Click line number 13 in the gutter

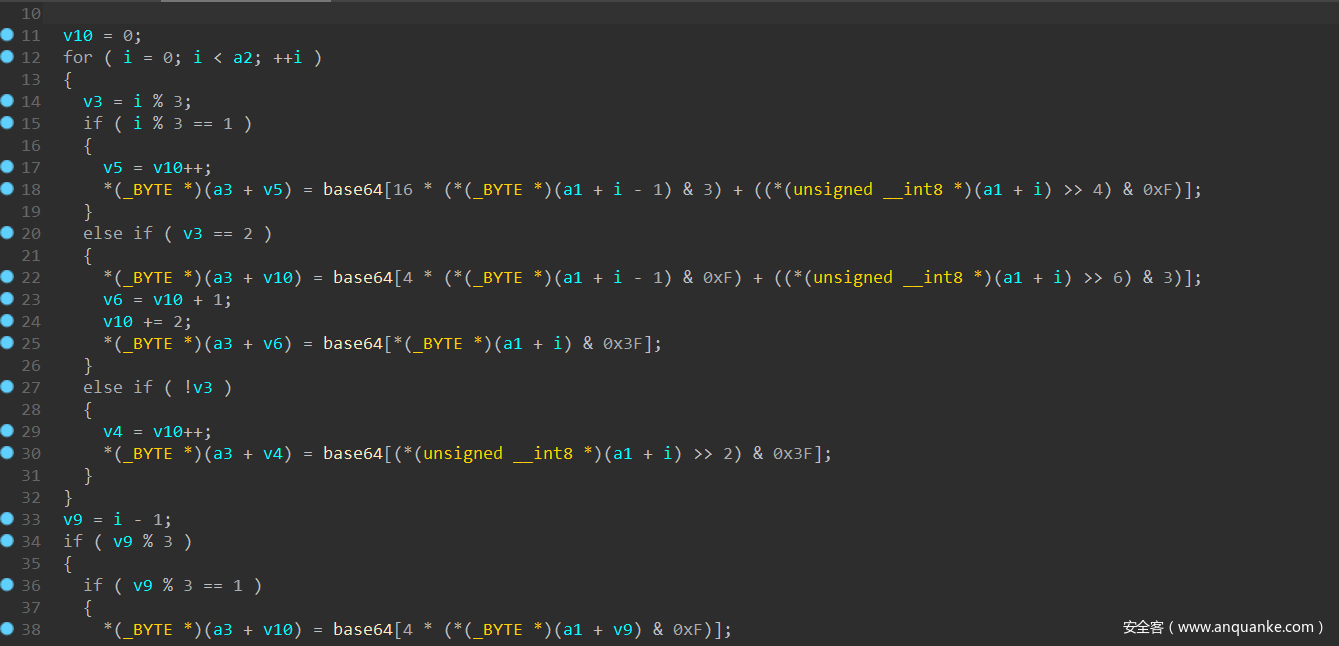[30, 80]
